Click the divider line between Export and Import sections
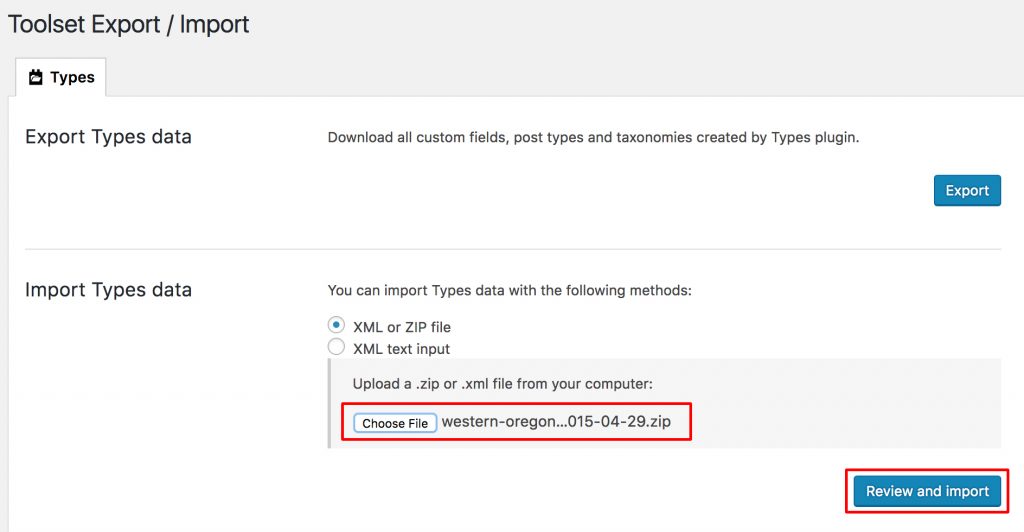Screen dimensions: 1024x532 pos(513,249)
